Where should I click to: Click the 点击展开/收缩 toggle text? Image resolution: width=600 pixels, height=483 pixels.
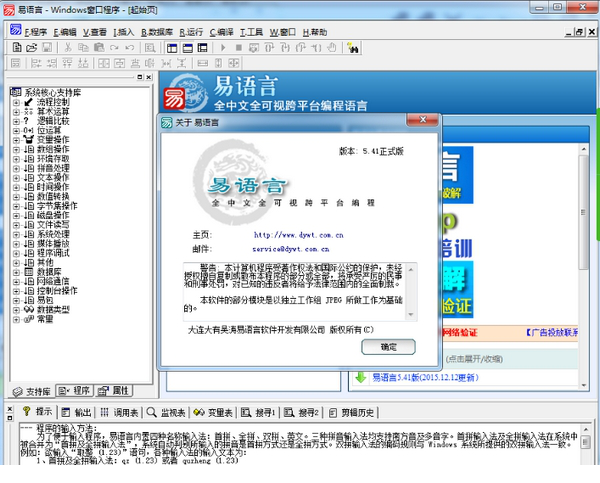[x=474, y=359]
